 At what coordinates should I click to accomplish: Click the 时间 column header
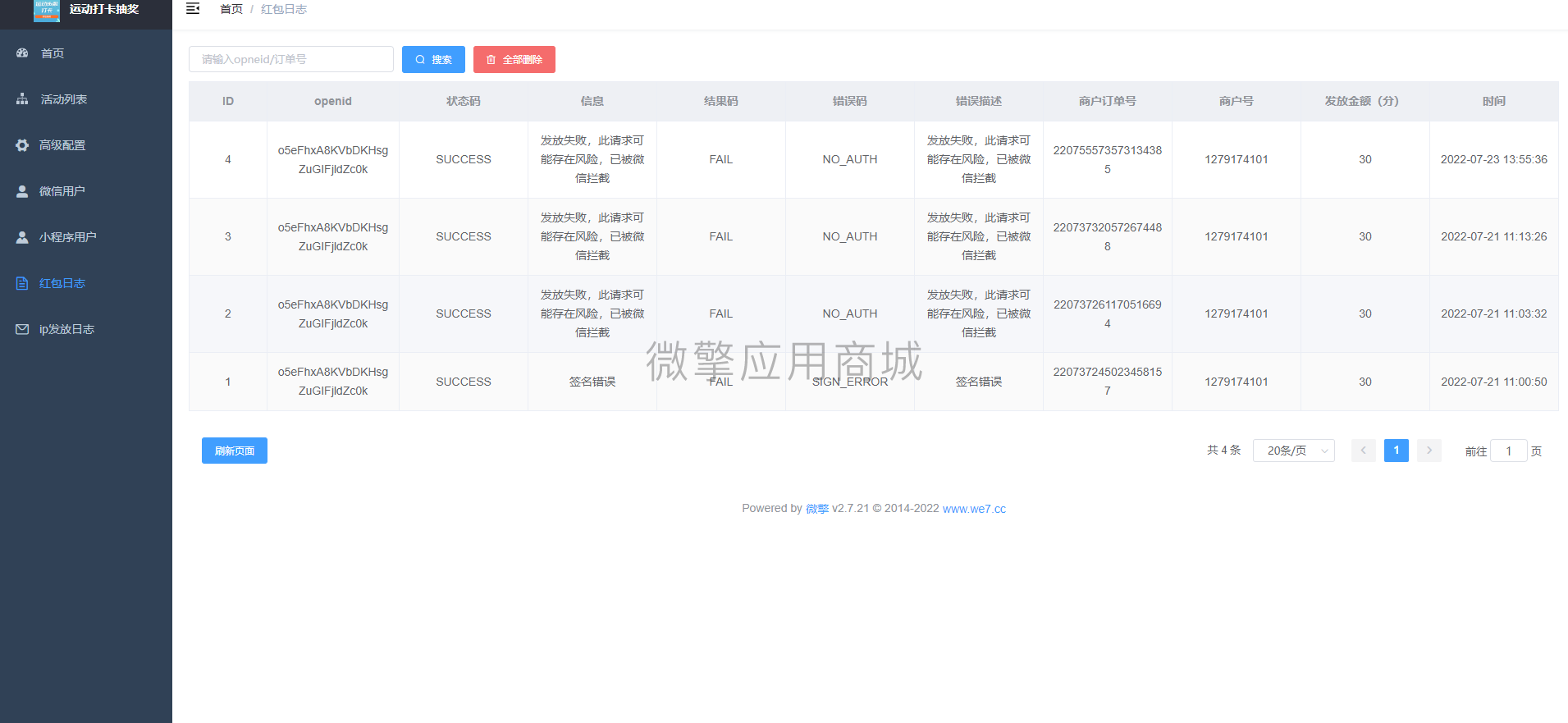click(1494, 101)
